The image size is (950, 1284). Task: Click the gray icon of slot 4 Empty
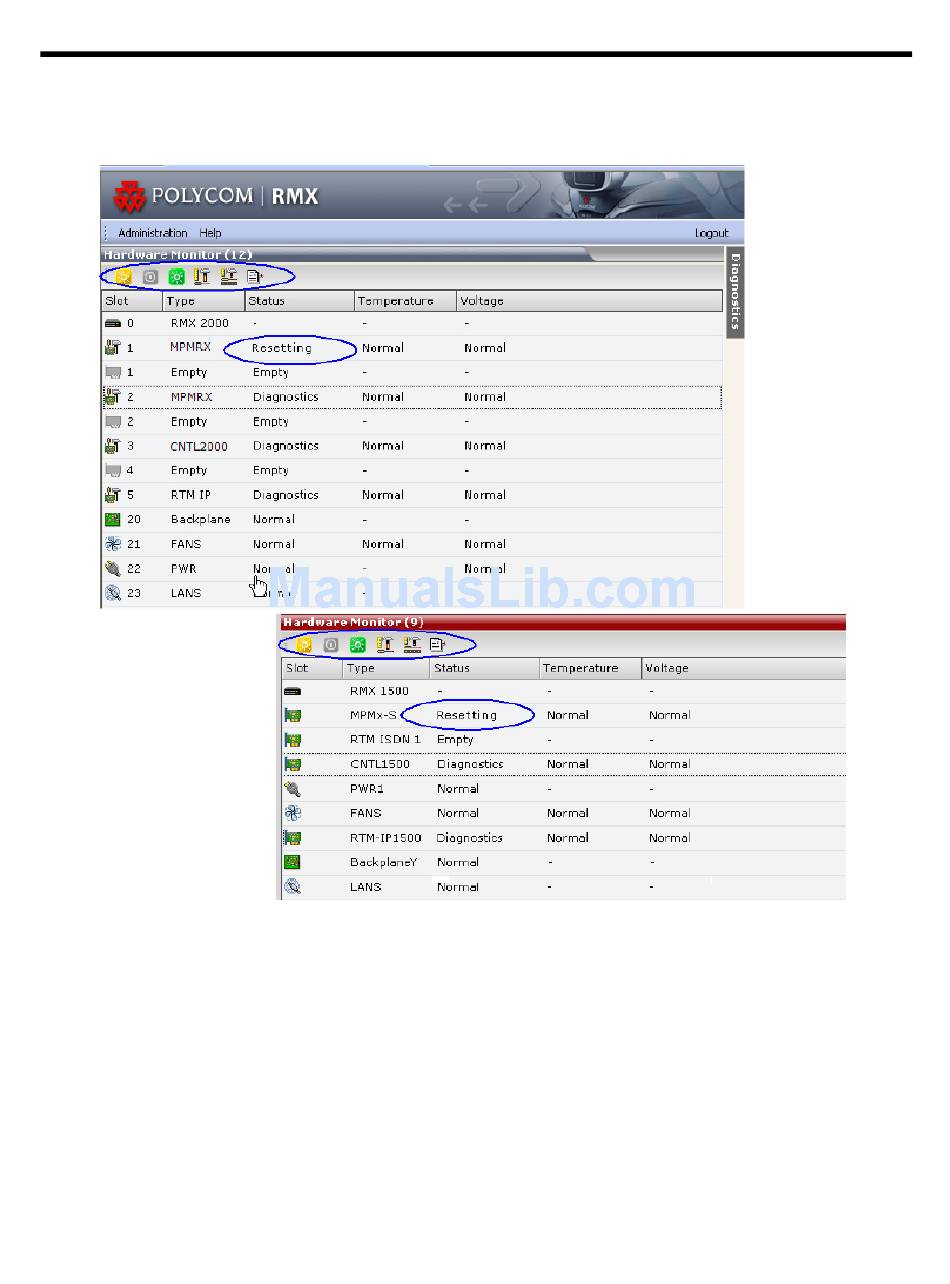[x=113, y=470]
